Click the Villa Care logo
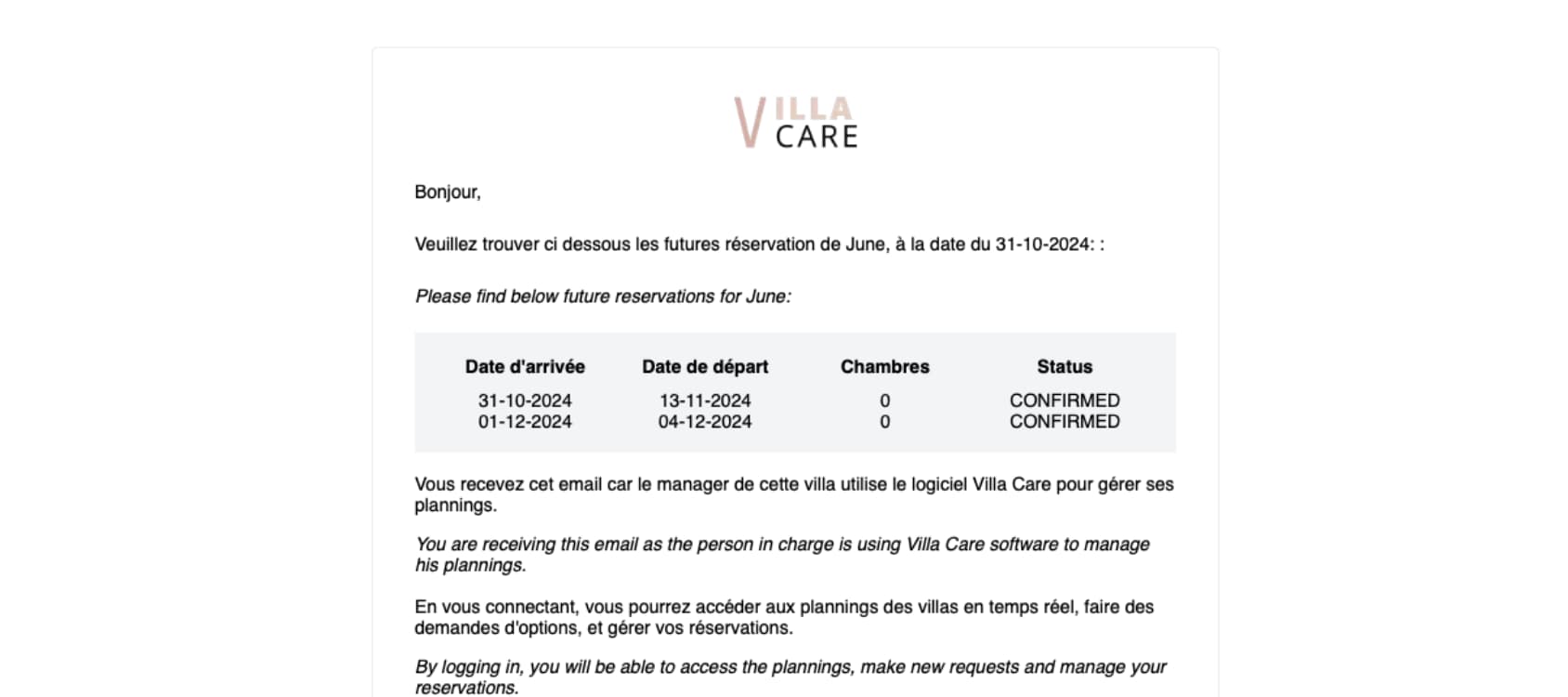Screen dimensions: 1568x697 pyautogui.click(x=795, y=123)
